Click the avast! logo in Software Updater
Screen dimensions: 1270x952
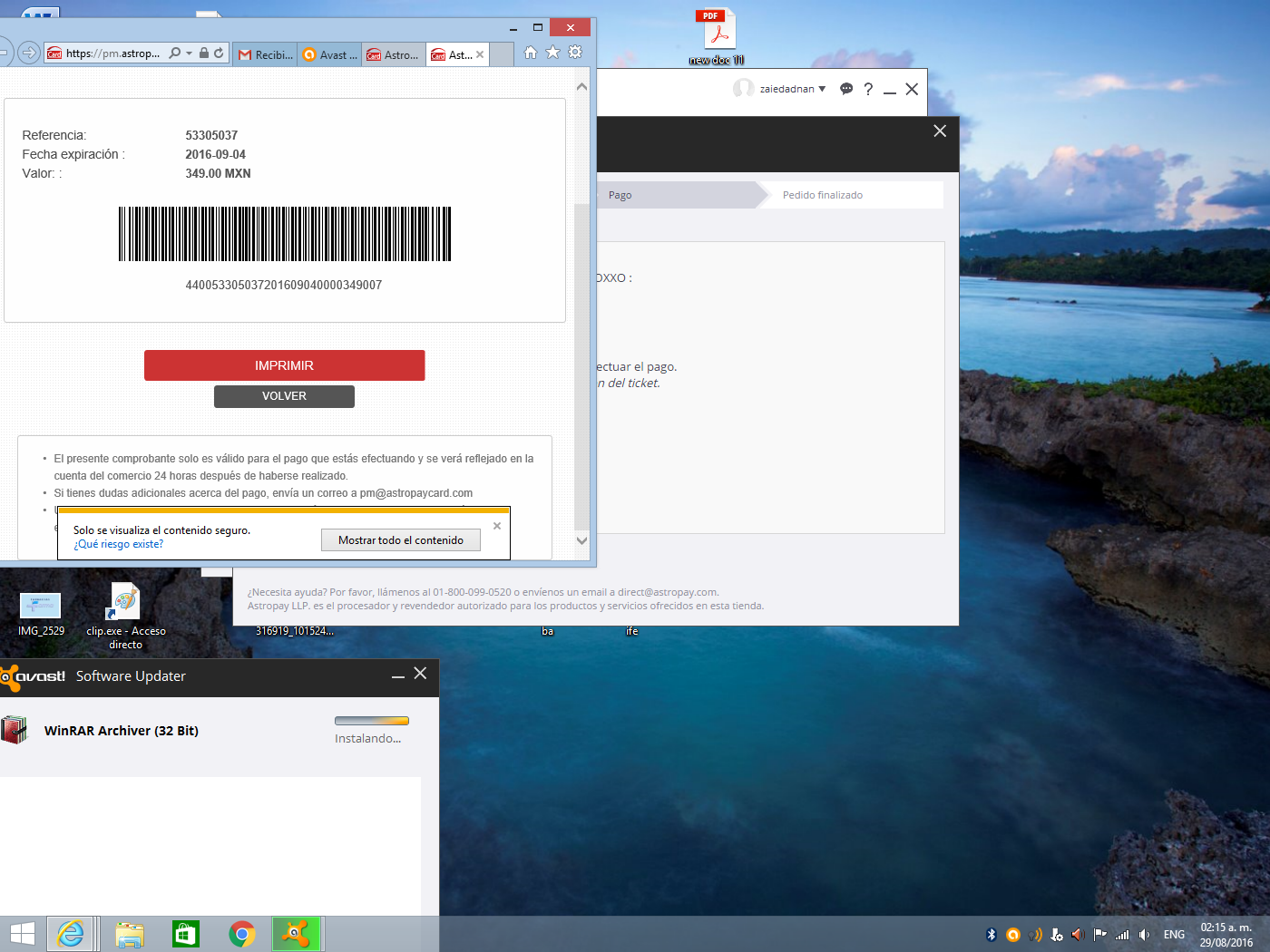[x=34, y=676]
